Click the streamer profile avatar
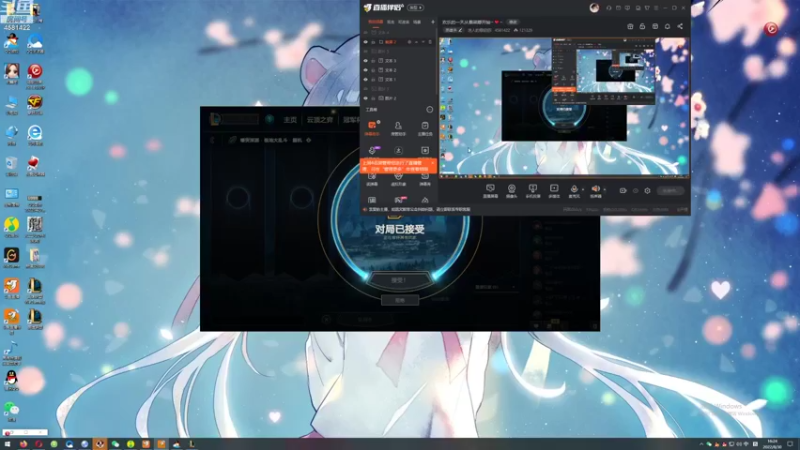Viewport: 800px width, 450px height. point(594,8)
